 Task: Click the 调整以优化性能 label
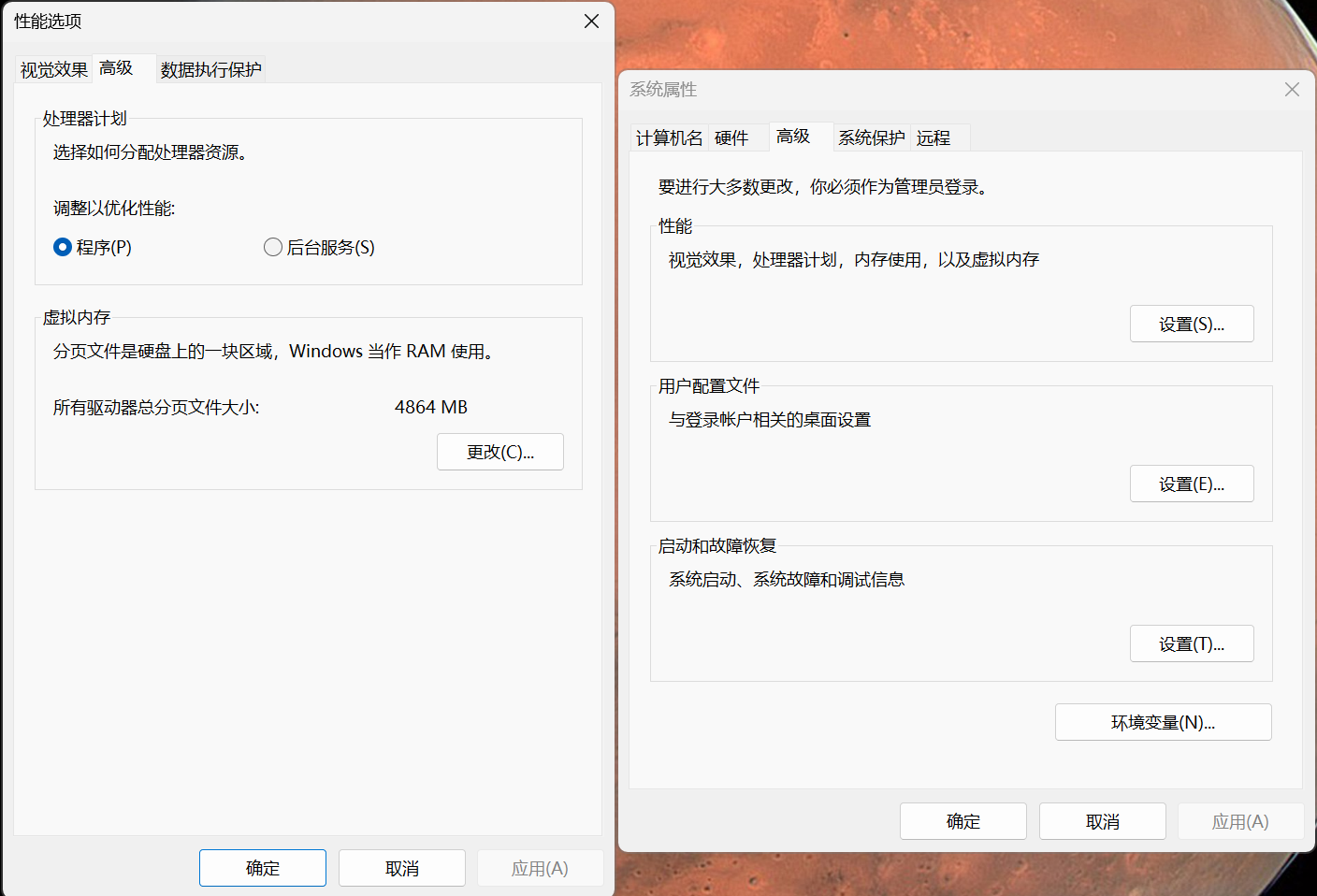tap(114, 208)
